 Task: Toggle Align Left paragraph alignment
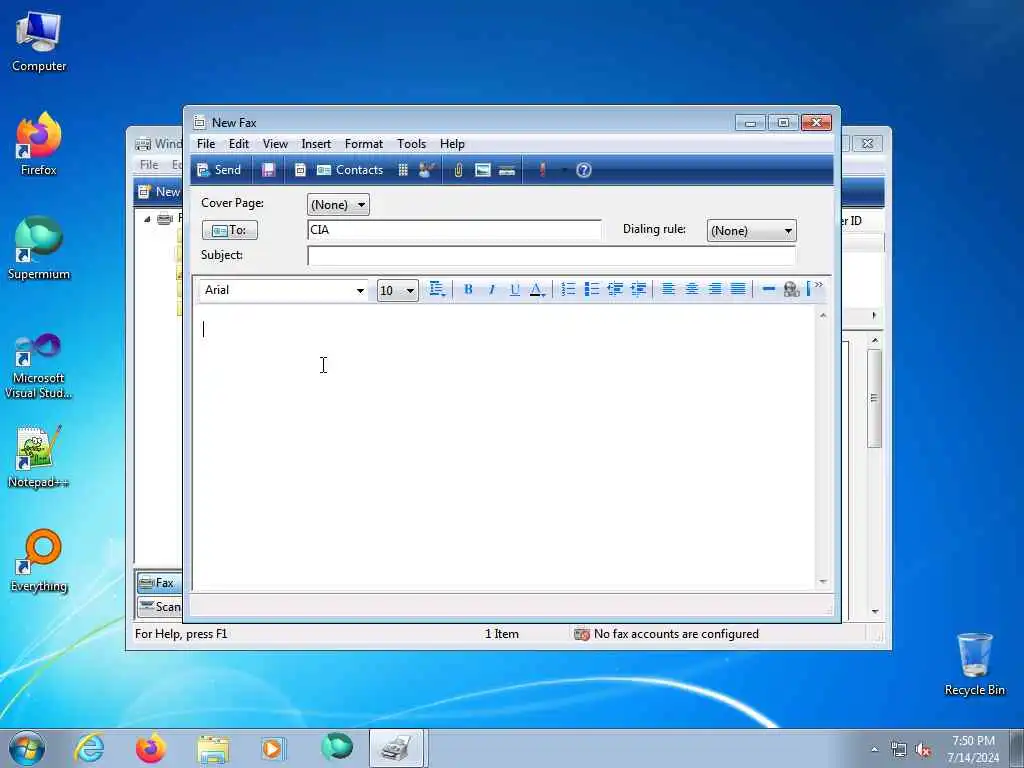pos(668,289)
